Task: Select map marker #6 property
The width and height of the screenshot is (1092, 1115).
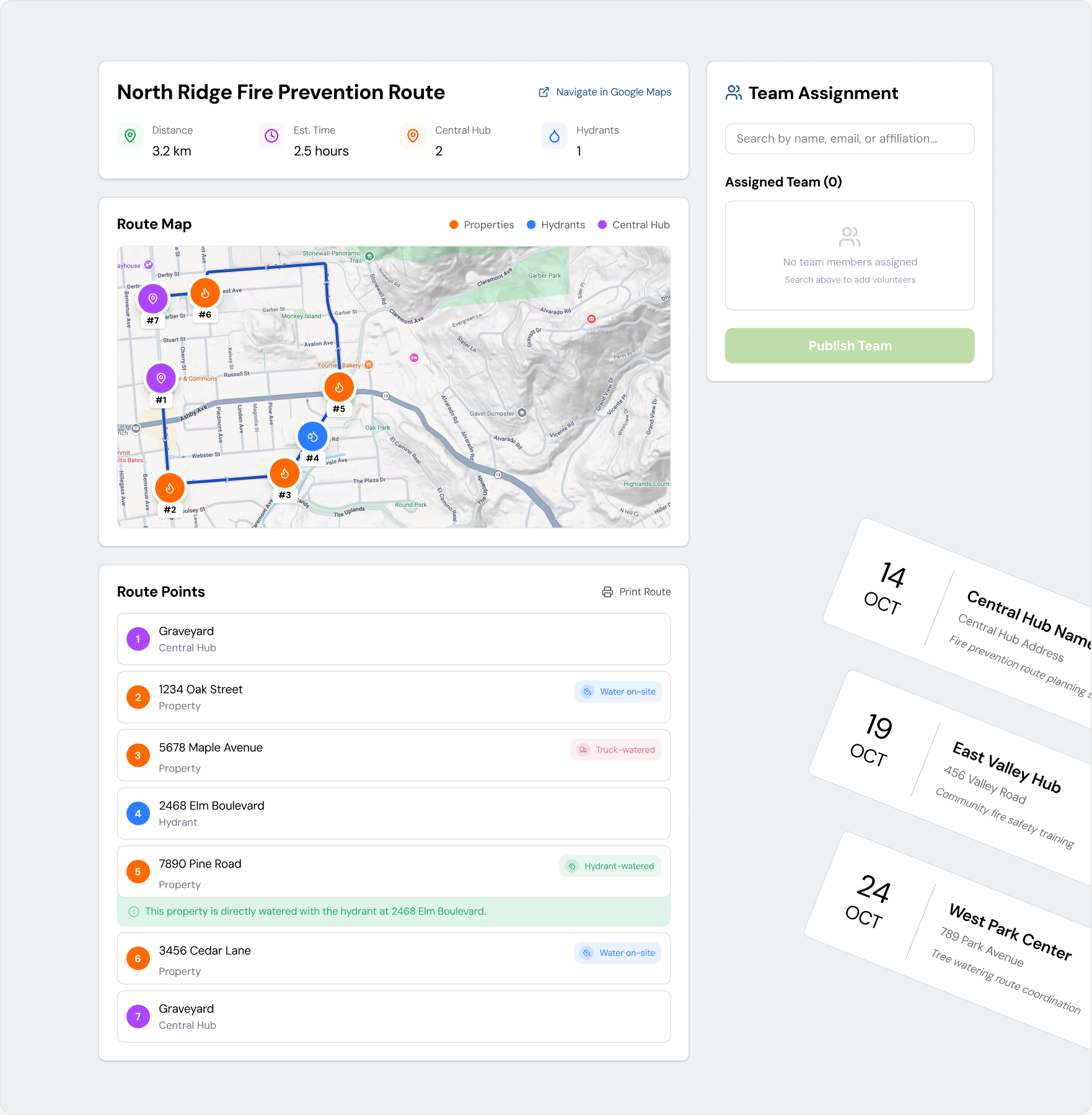Action: tap(205, 293)
